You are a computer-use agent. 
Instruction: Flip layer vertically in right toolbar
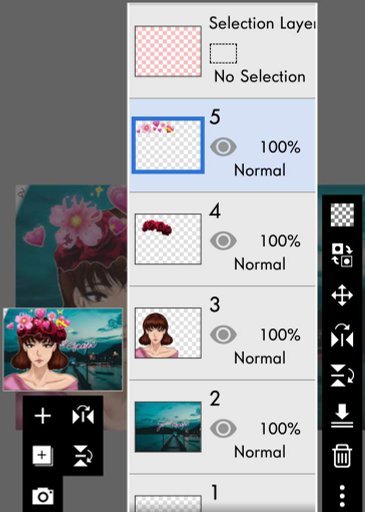(342, 376)
